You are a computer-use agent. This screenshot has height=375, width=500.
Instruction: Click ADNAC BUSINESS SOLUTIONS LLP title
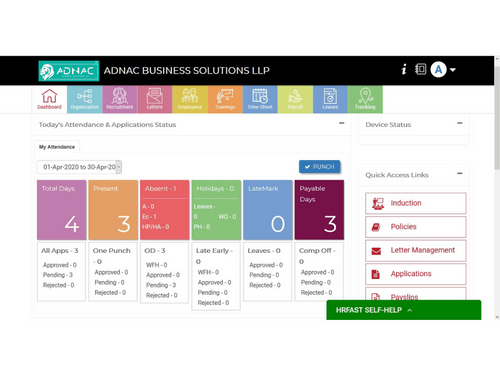[x=187, y=71]
